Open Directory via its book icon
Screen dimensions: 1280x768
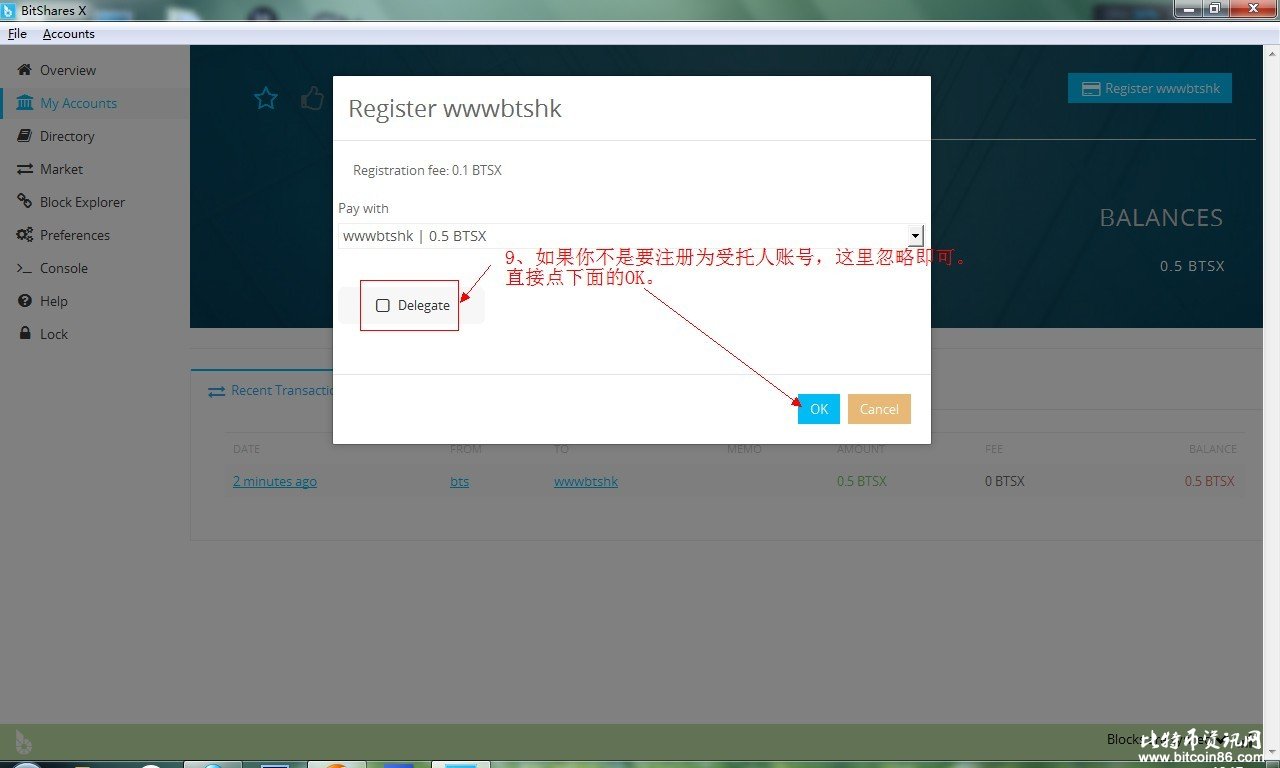(x=24, y=136)
